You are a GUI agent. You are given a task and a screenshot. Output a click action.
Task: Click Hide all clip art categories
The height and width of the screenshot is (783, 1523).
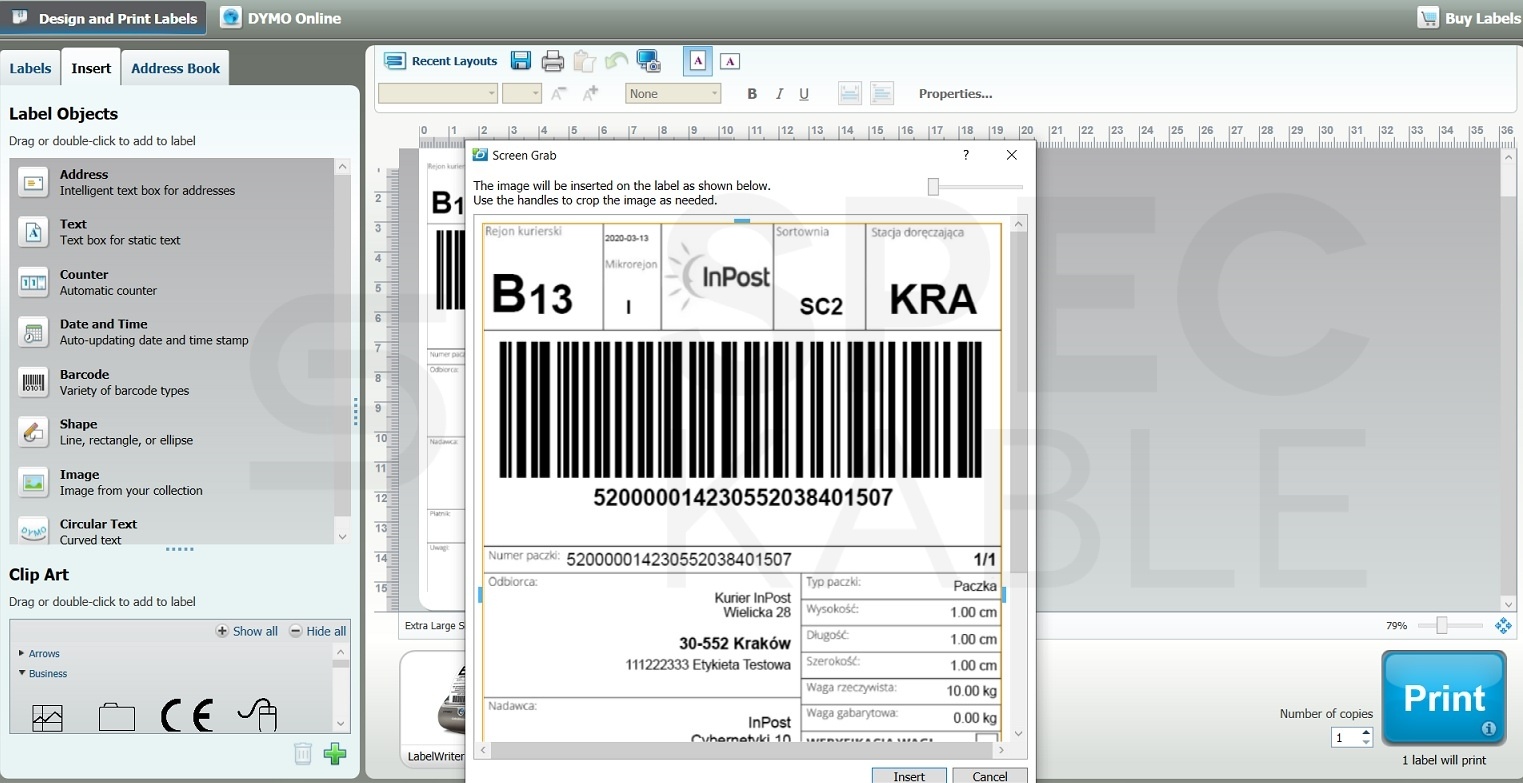click(318, 631)
